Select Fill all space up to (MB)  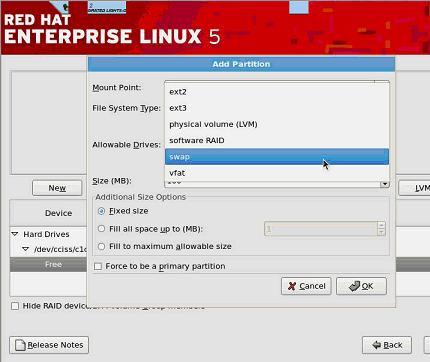point(101,229)
